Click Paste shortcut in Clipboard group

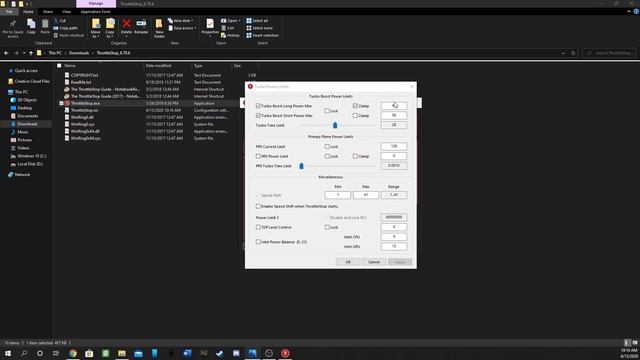point(69,36)
